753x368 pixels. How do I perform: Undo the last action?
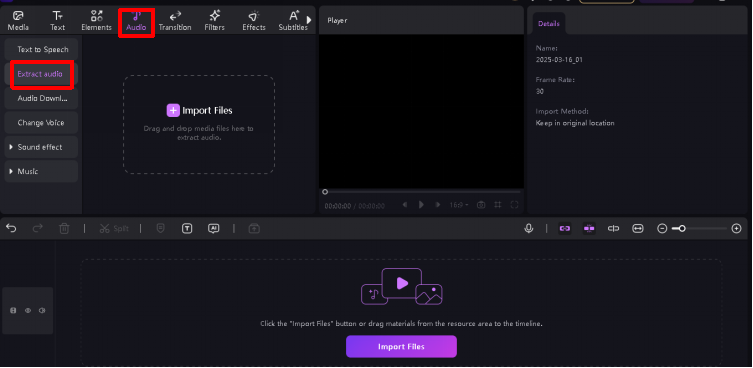tap(11, 229)
